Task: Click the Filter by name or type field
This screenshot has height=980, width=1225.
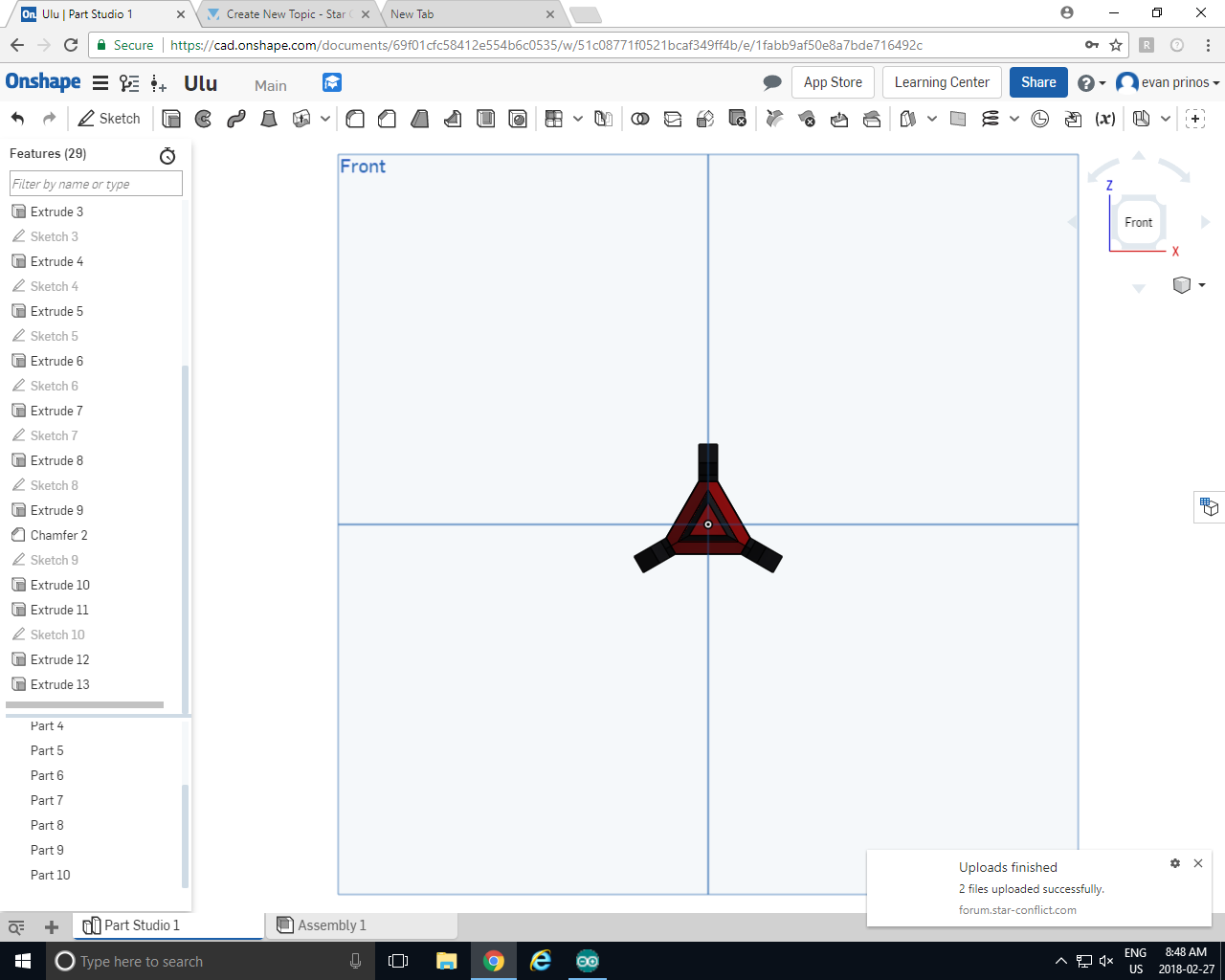Action: click(x=95, y=183)
